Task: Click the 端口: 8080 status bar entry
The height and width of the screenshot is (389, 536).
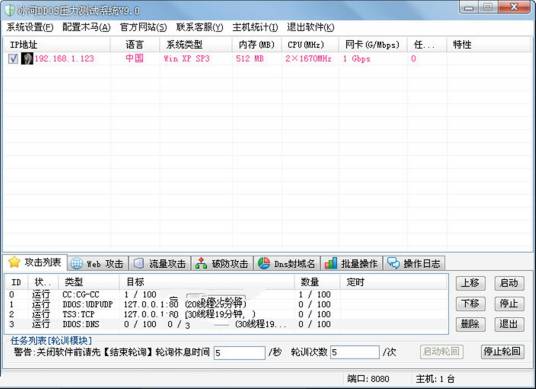Action: (368, 379)
